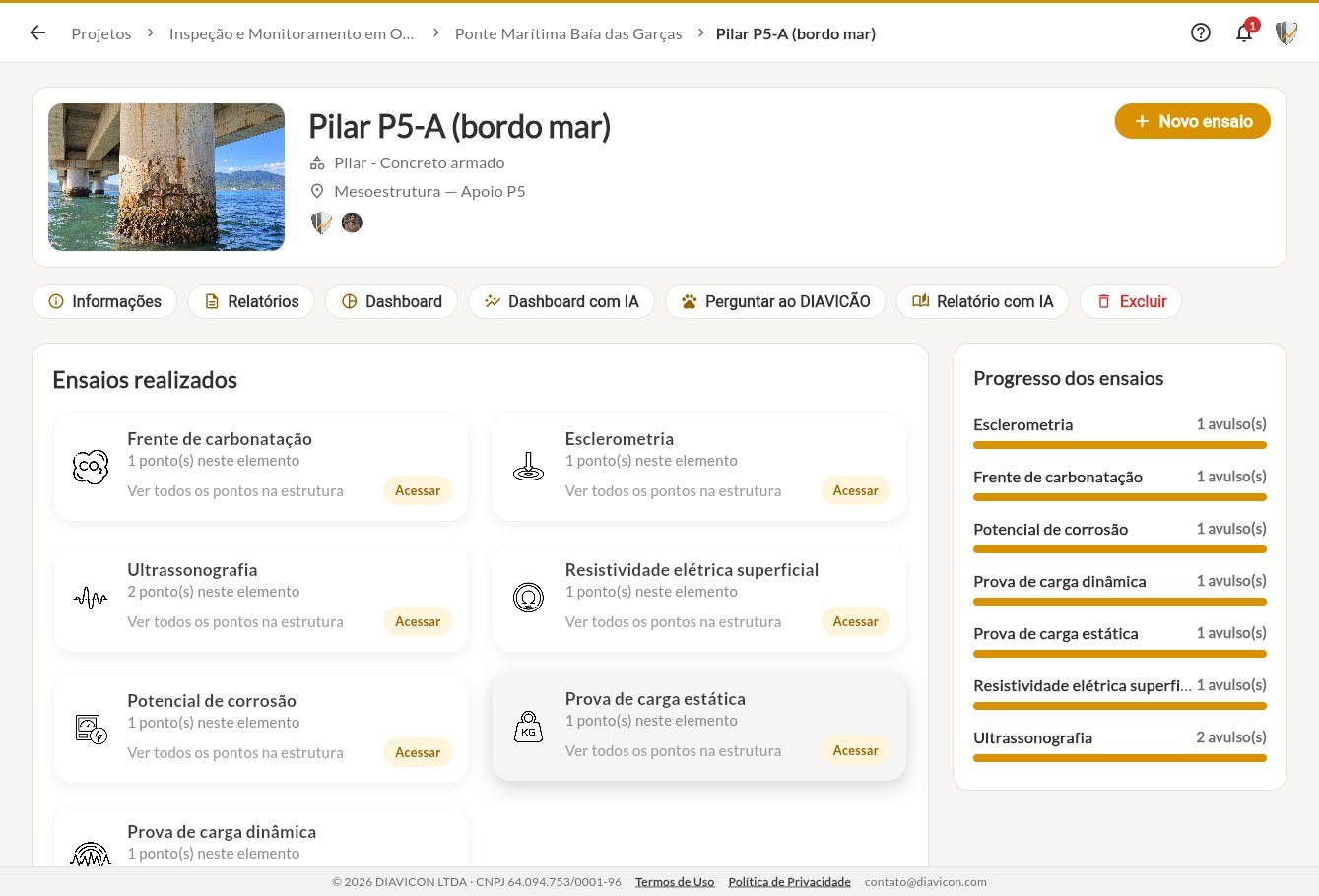Screen dimensions: 1319x896
Task: Click the structure type icon beside Pilar - Concreto armado
Action: point(317,163)
